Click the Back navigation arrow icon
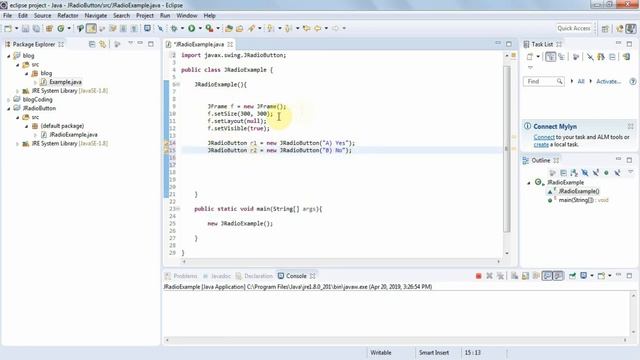This screenshot has width=640, height=360. (x=318, y=28)
